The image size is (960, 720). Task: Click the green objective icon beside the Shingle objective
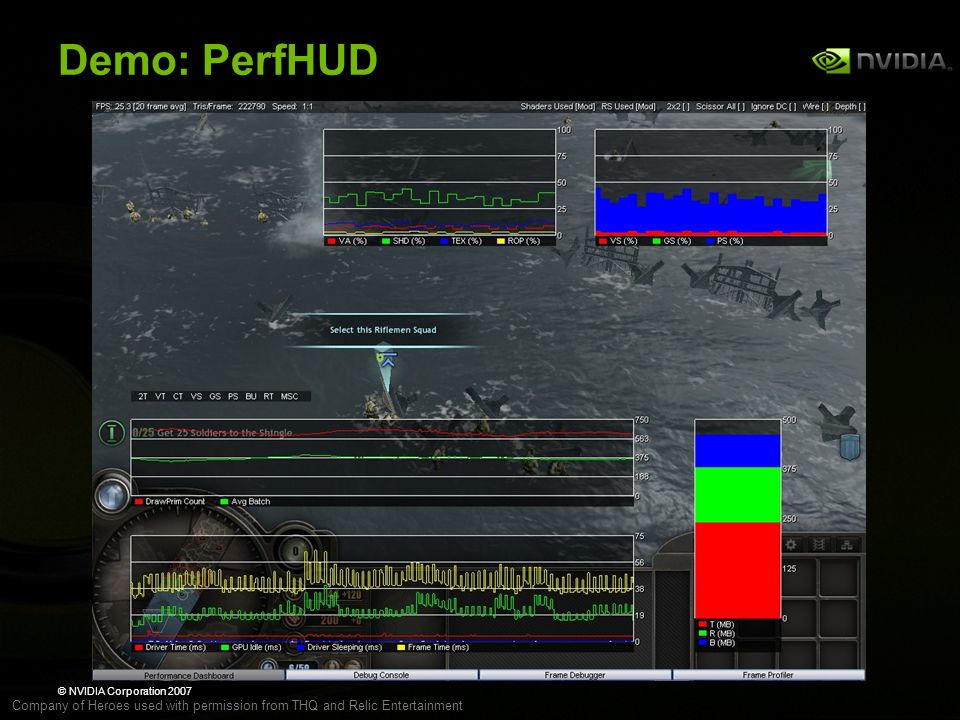111,432
